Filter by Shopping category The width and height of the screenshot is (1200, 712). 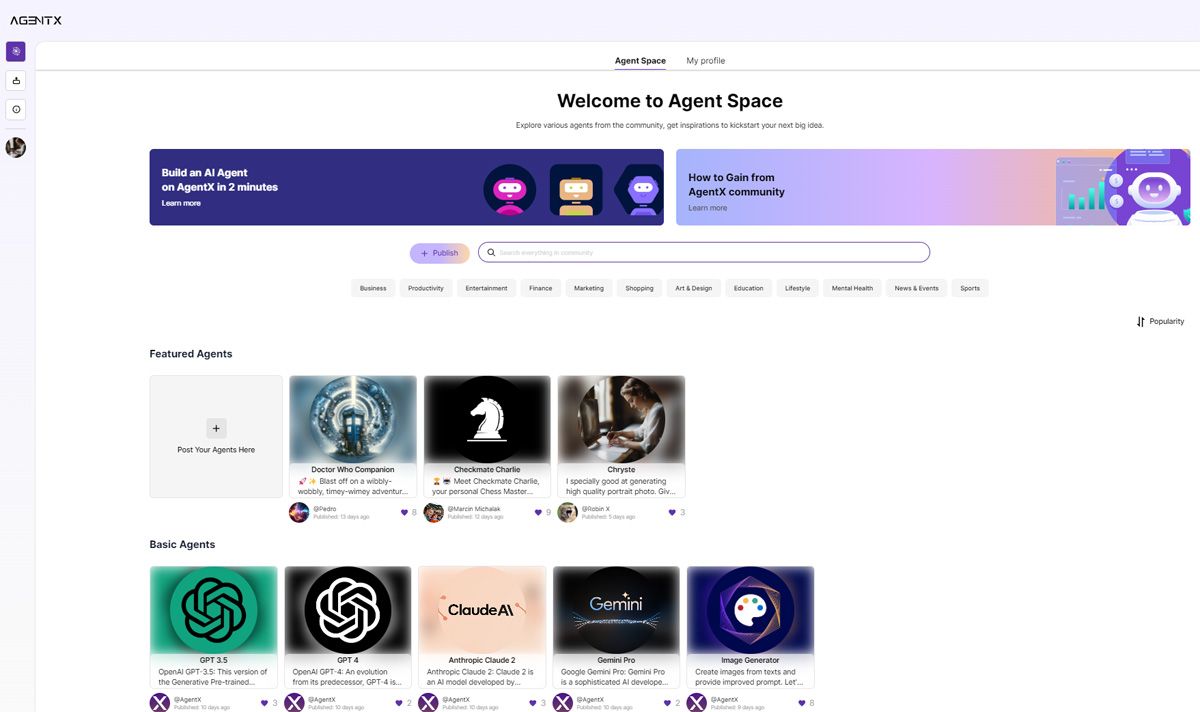(640, 288)
